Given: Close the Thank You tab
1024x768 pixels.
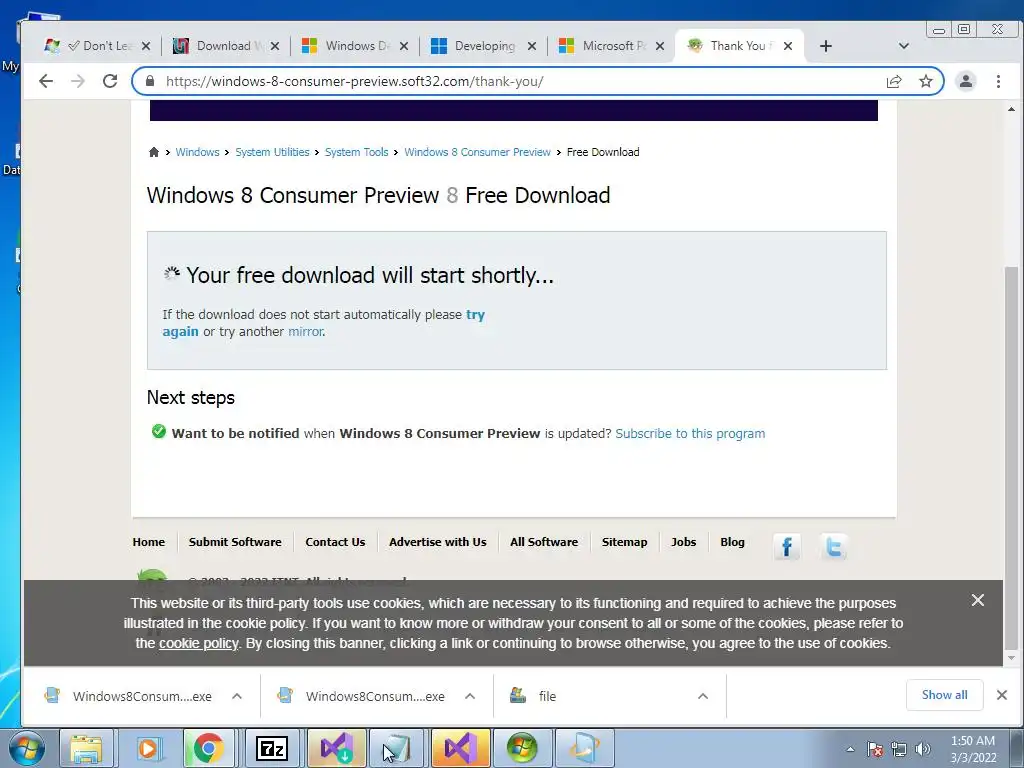Looking at the screenshot, I should click(x=788, y=46).
